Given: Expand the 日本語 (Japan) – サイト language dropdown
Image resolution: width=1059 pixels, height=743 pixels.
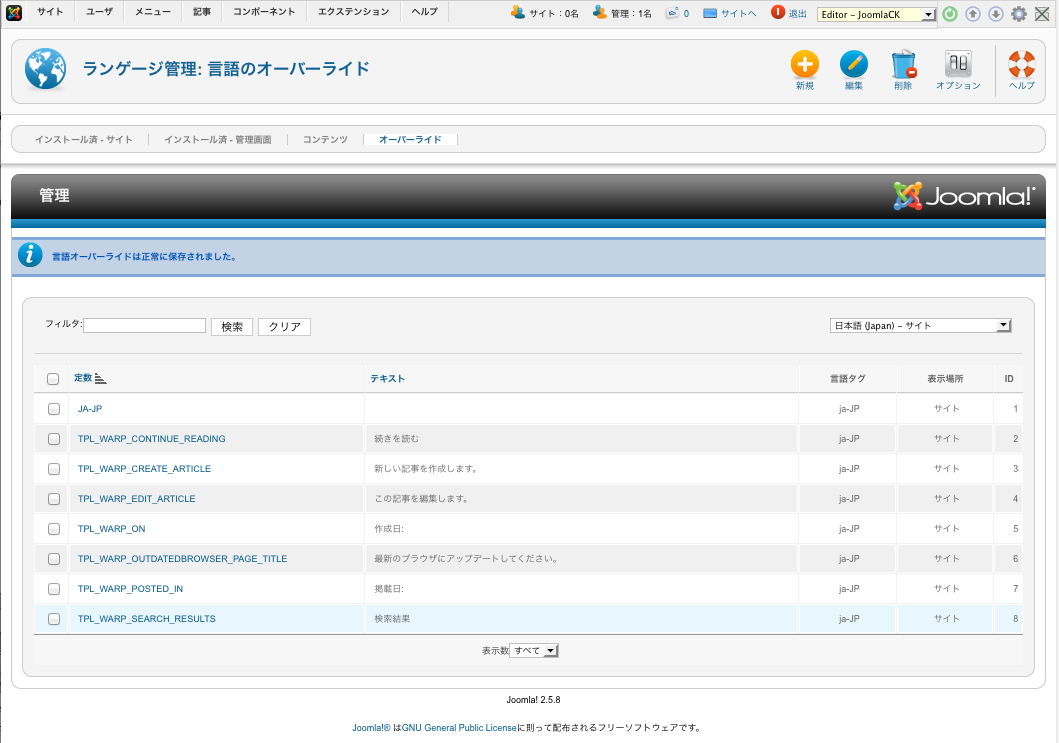Looking at the screenshot, I should click(x=920, y=326).
